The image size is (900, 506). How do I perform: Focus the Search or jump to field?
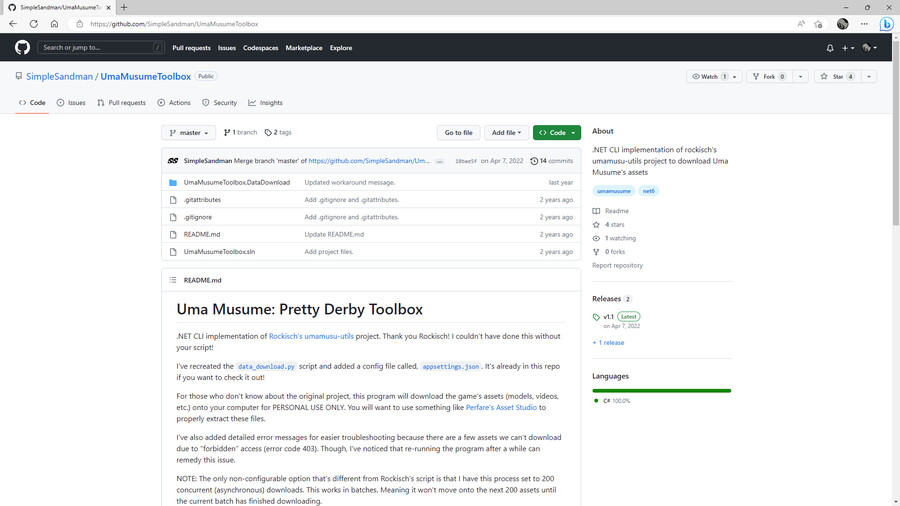(101, 48)
